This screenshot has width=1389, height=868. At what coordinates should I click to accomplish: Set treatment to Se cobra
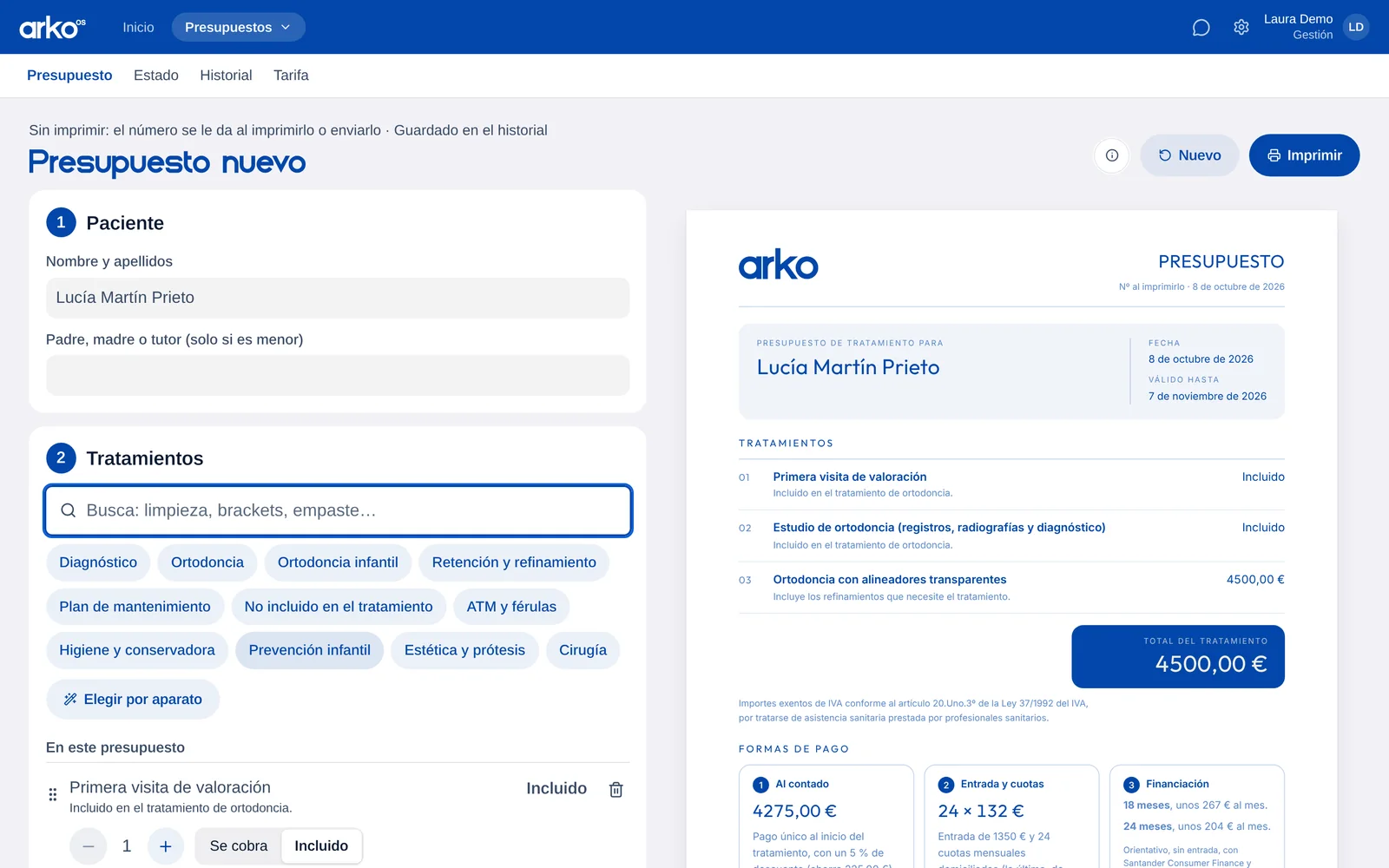pyautogui.click(x=239, y=846)
